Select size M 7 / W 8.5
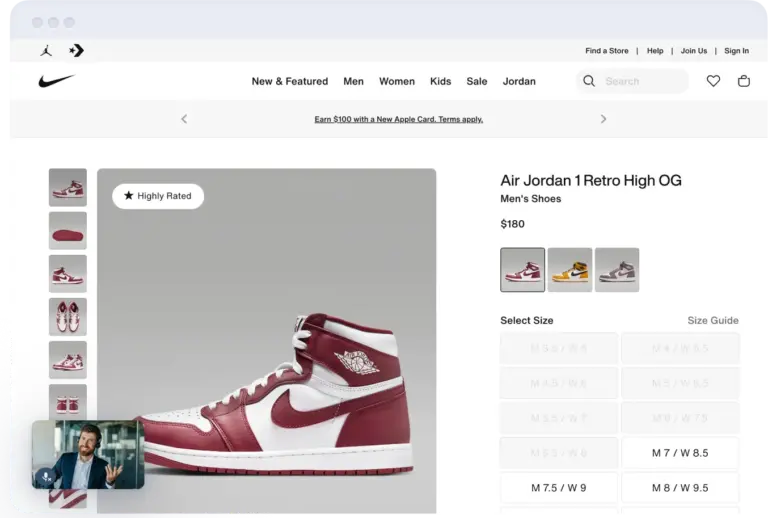This screenshot has width=768, height=518. [x=680, y=453]
